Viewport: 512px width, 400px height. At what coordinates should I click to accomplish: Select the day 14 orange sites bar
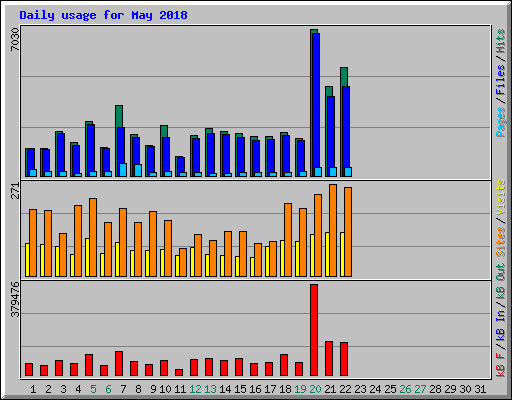pyautogui.click(x=228, y=254)
